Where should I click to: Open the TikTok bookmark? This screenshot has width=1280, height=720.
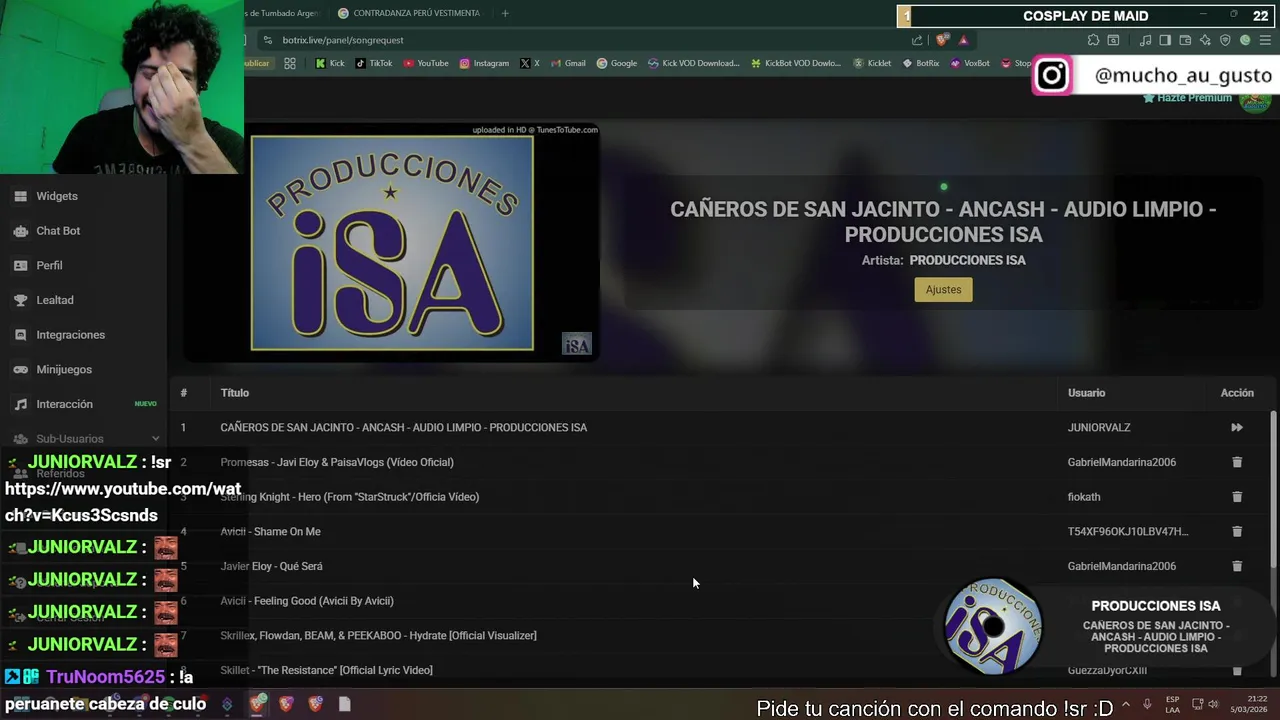pyautogui.click(x=374, y=63)
